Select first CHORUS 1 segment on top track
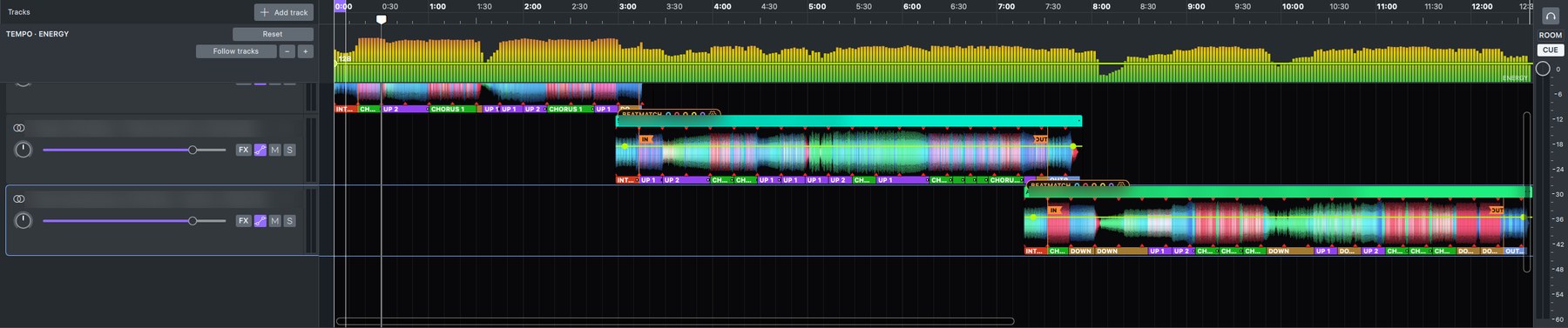 click(x=453, y=110)
